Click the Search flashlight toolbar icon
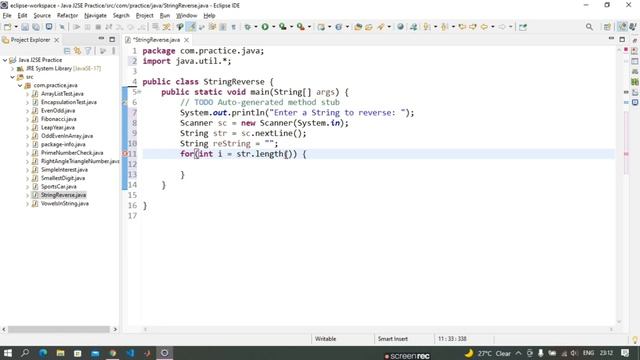640x360 pixels. tap(381, 27)
